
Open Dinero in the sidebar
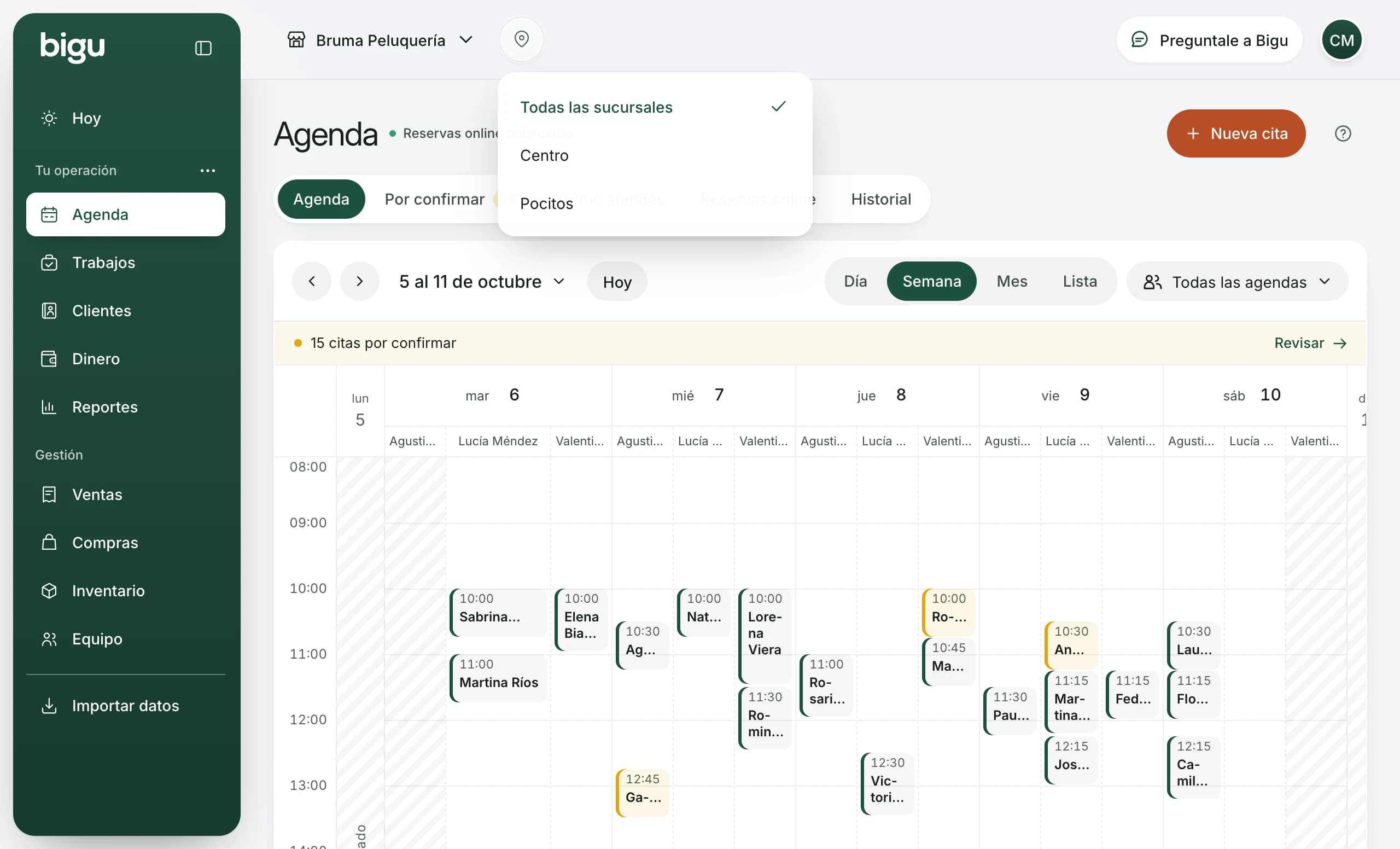coord(126,358)
